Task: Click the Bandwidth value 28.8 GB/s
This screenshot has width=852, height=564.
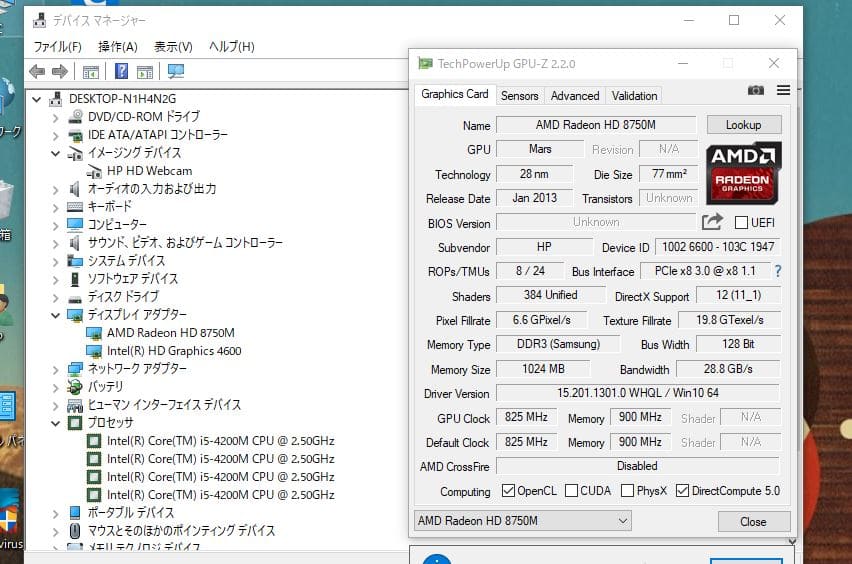Action: tap(728, 369)
